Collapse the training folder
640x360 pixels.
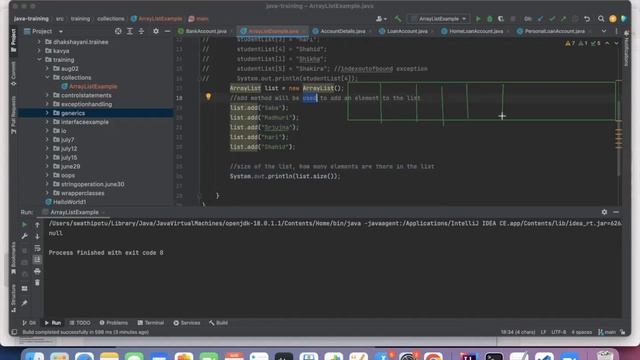pyautogui.click(x=39, y=60)
